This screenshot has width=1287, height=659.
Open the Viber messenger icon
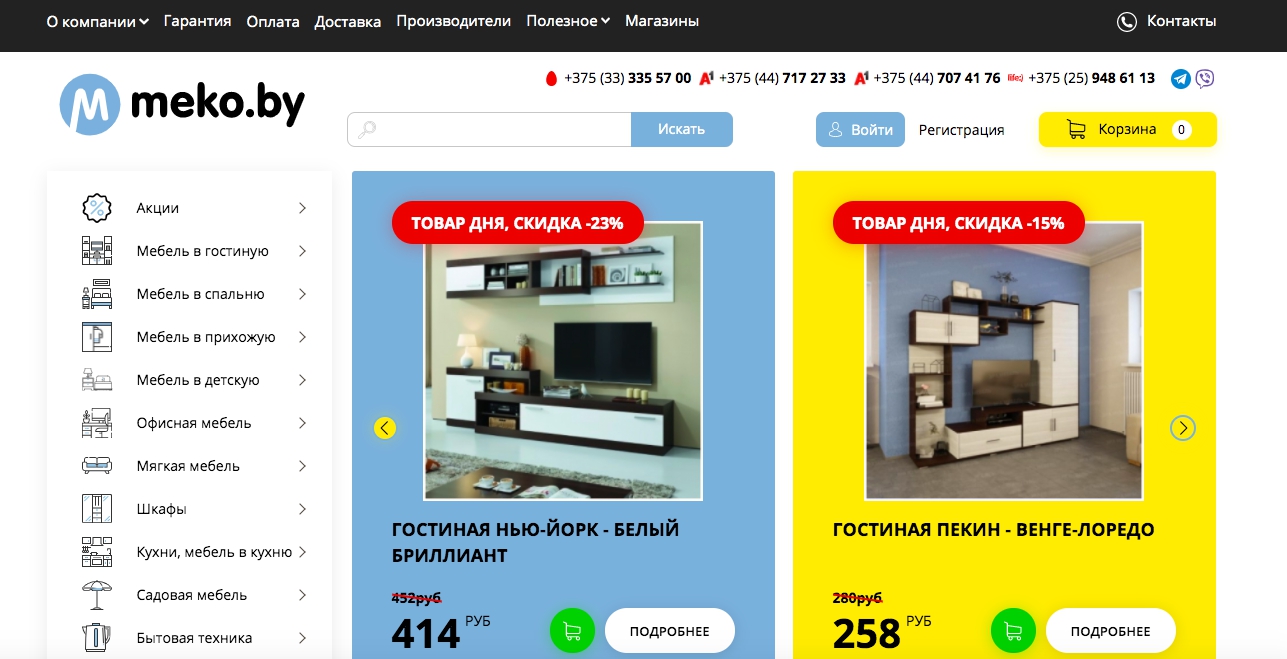(x=1205, y=79)
